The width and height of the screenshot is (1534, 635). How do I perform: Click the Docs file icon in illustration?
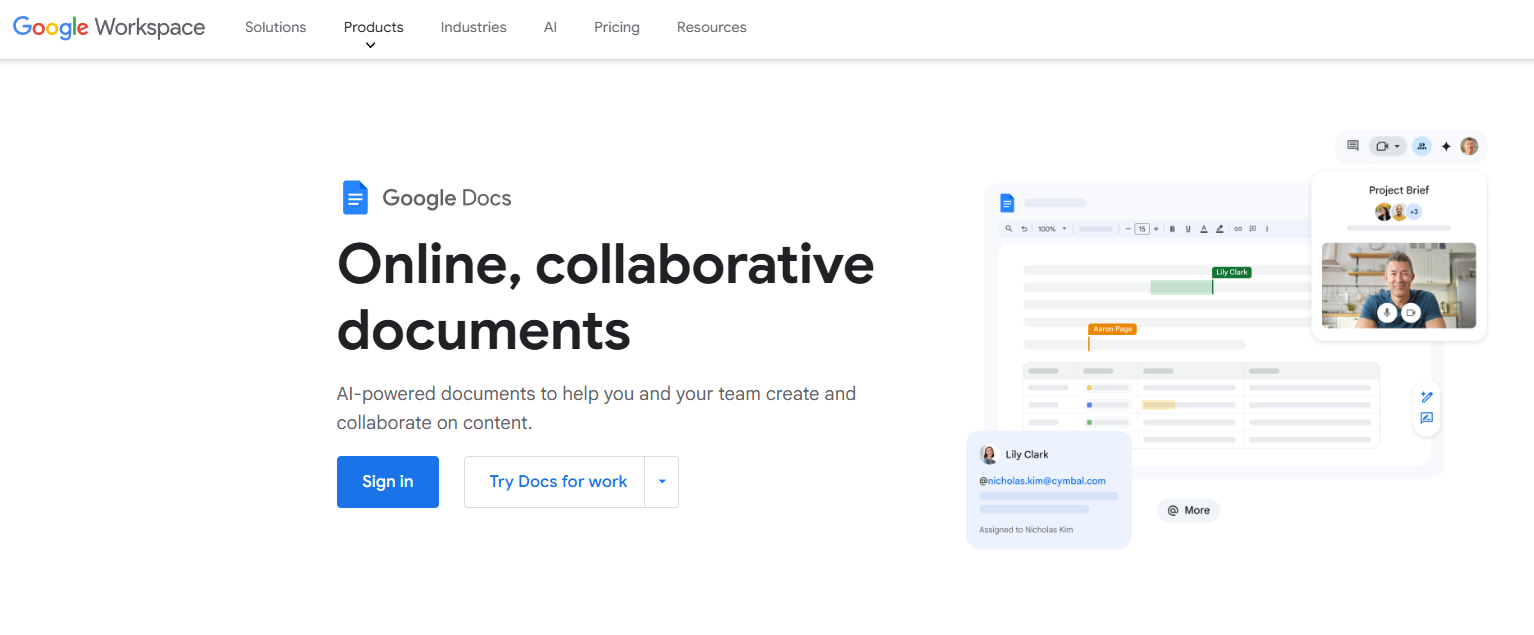1007,203
